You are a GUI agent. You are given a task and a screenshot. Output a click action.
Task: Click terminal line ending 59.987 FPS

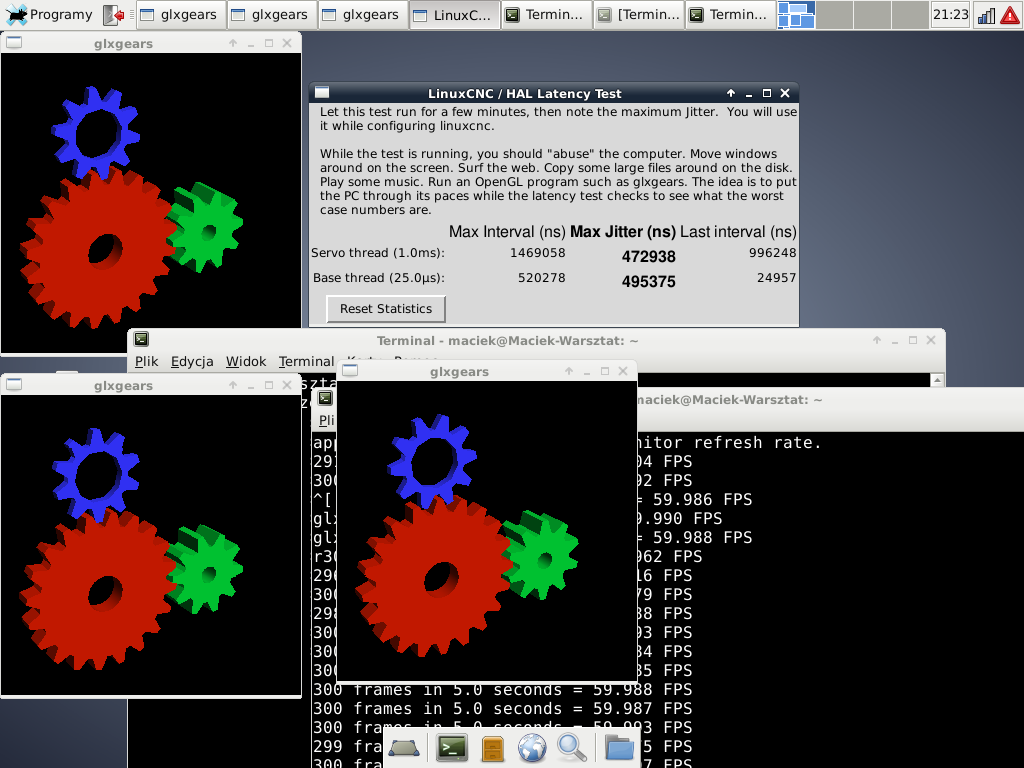pyautogui.click(x=502, y=709)
